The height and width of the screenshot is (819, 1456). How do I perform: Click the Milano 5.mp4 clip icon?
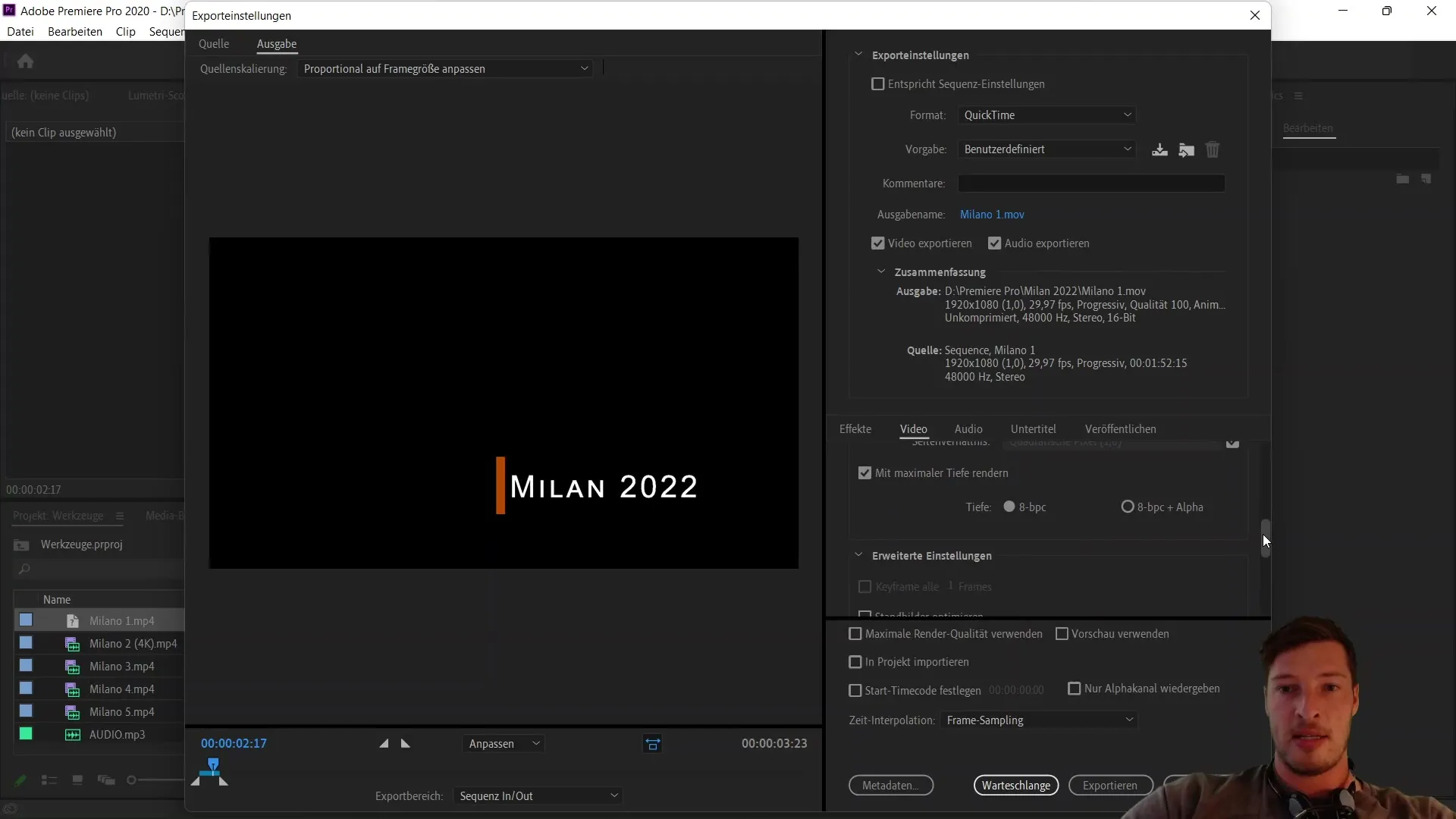(x=73, y=712)
